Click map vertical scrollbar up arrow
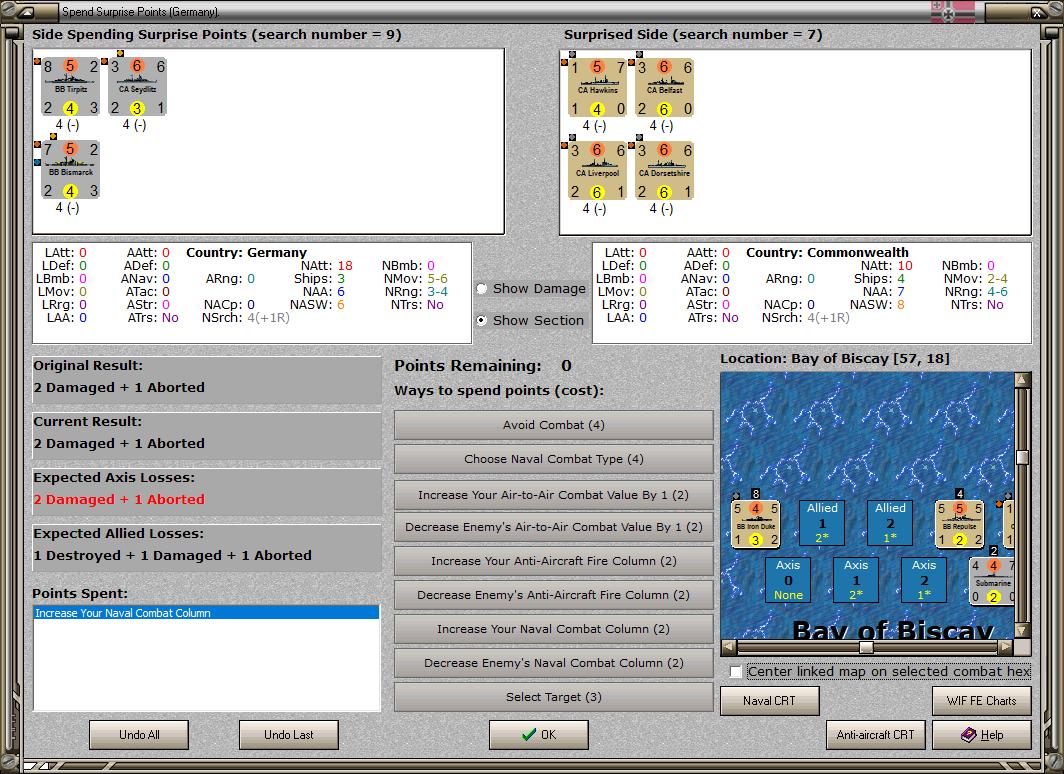Viewport: 1064px width, 774px height. [1022, 380]
